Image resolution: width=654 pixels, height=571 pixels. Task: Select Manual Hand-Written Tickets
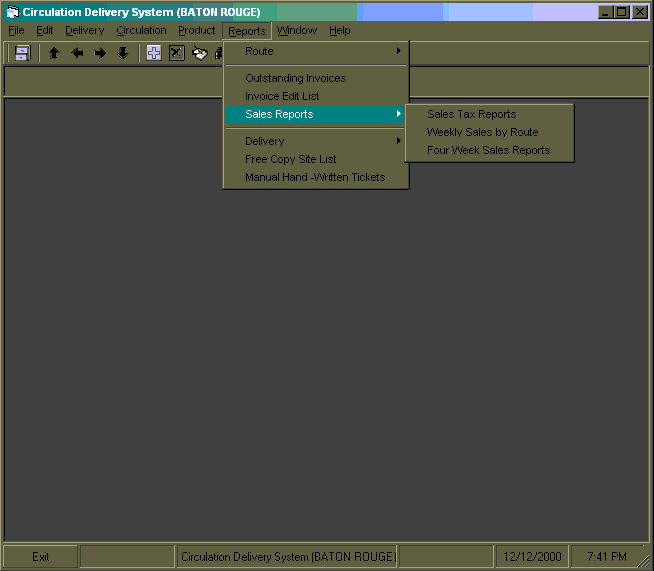[316, 177]
